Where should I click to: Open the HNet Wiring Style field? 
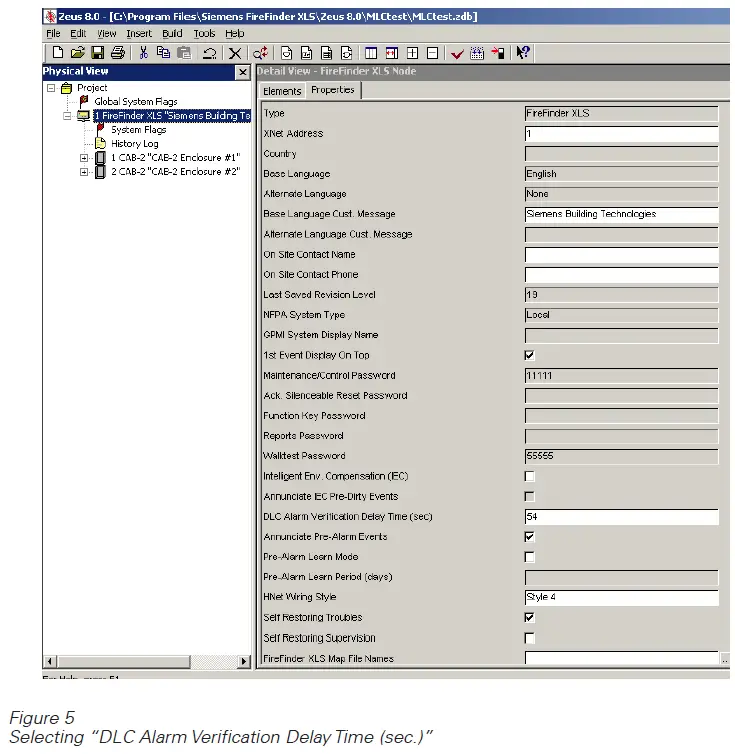(x=621, y=597)
